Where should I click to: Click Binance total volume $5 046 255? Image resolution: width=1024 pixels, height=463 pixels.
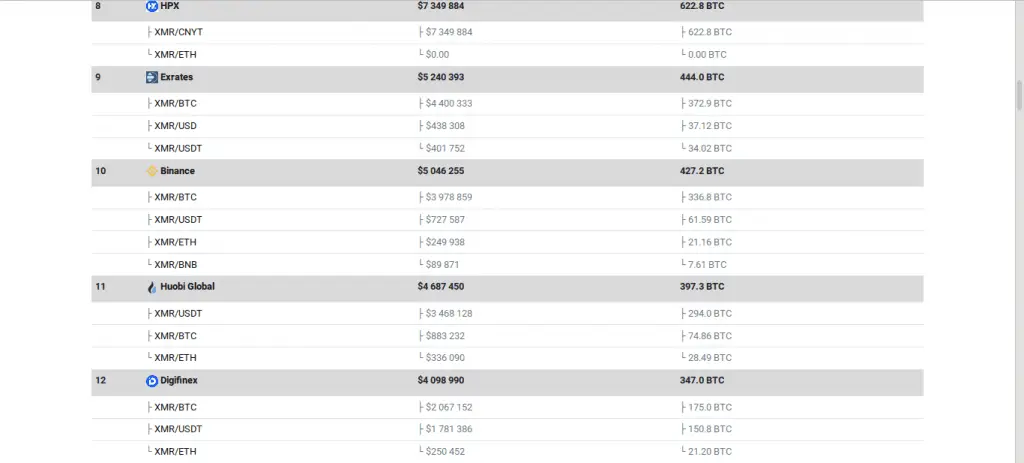[441, 171]
